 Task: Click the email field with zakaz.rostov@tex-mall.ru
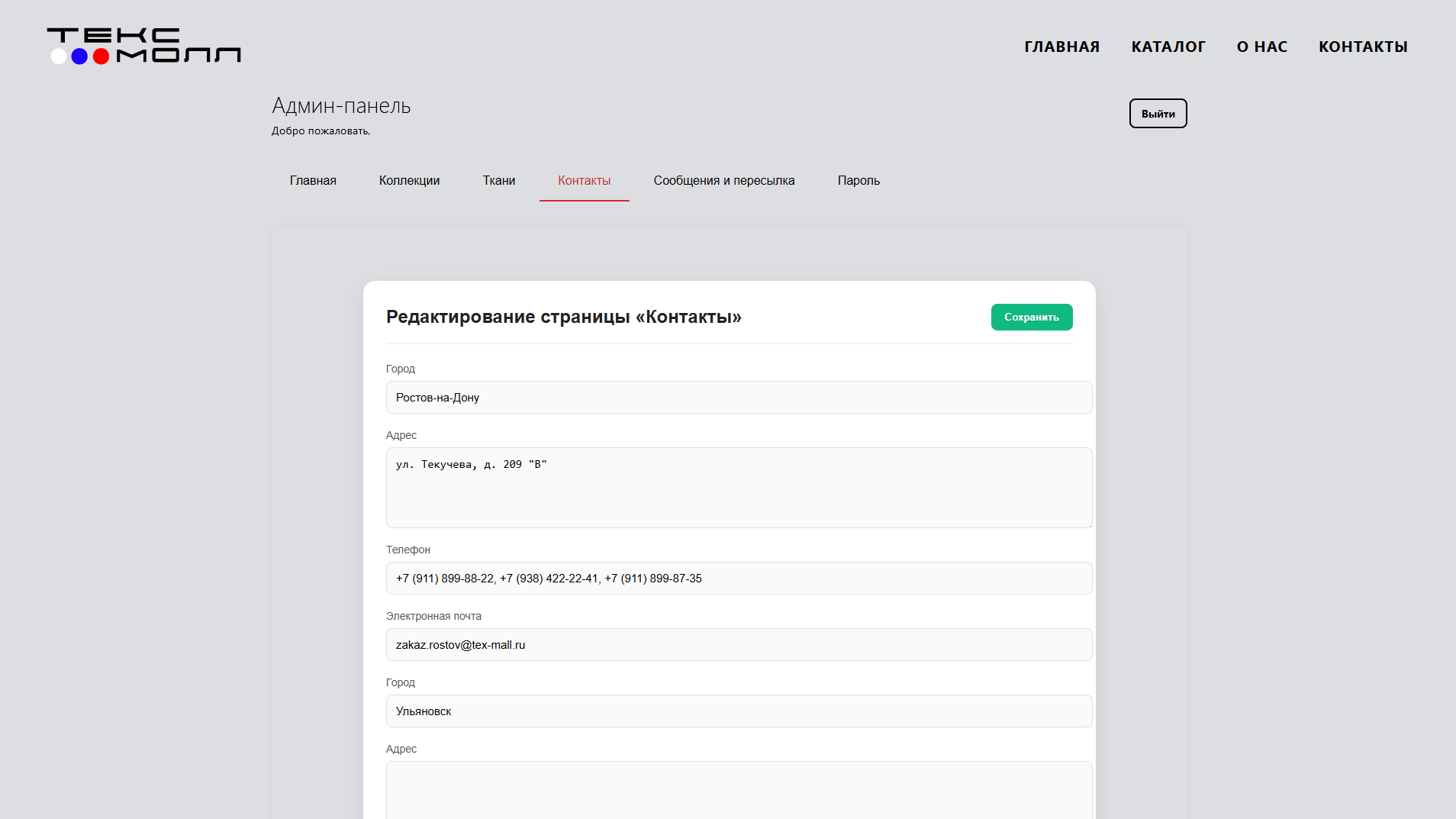(739, 644)
